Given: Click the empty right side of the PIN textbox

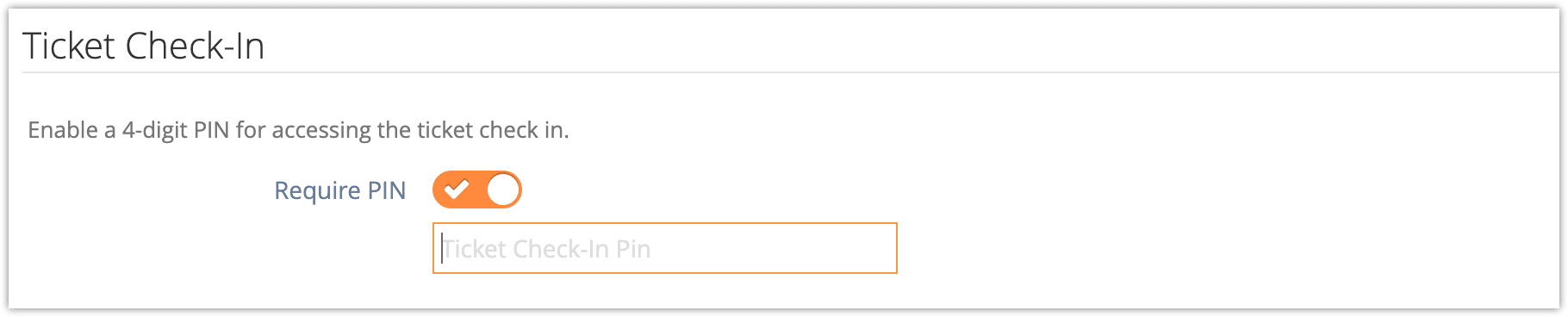Looking at the screenshot, I should [775, 248].
